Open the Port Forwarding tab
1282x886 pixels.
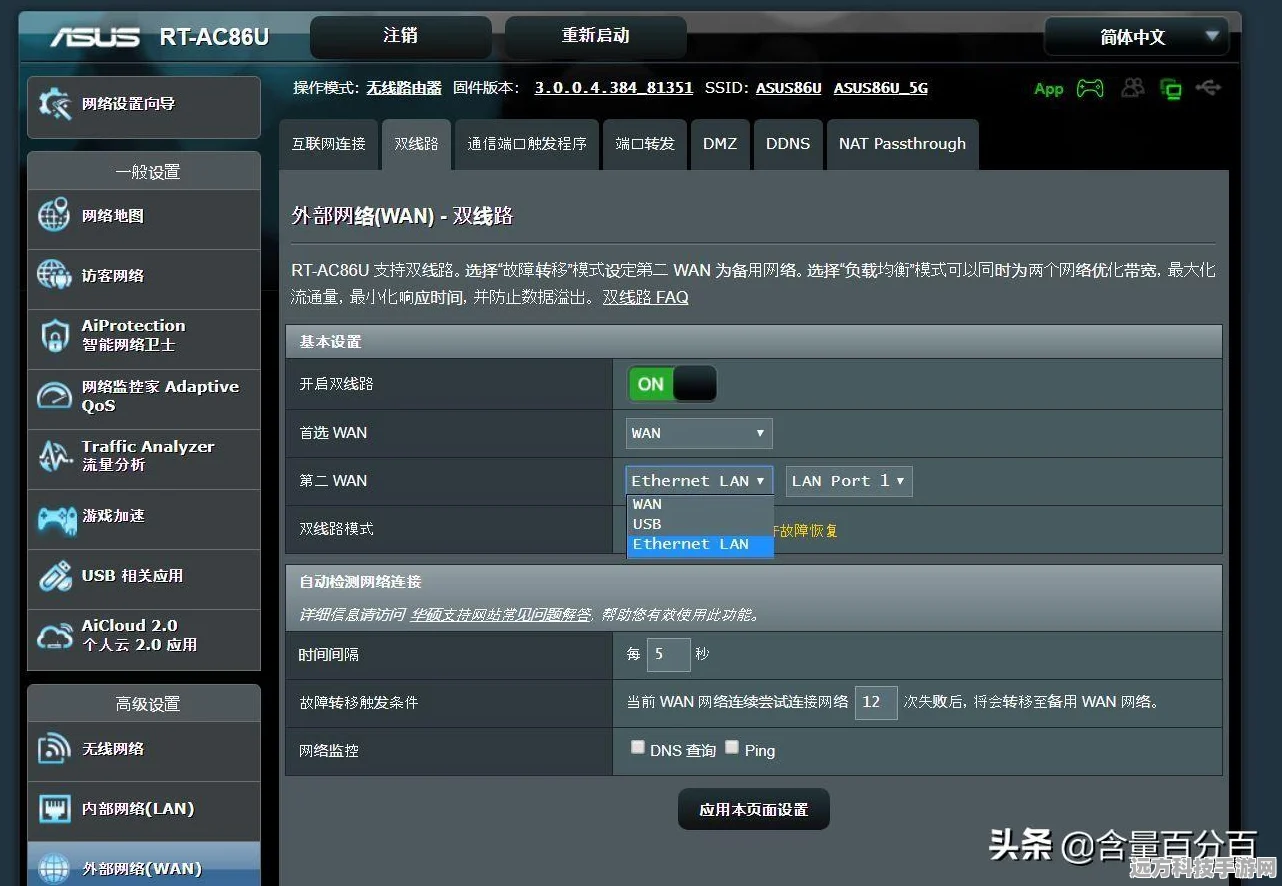point(645,144)
